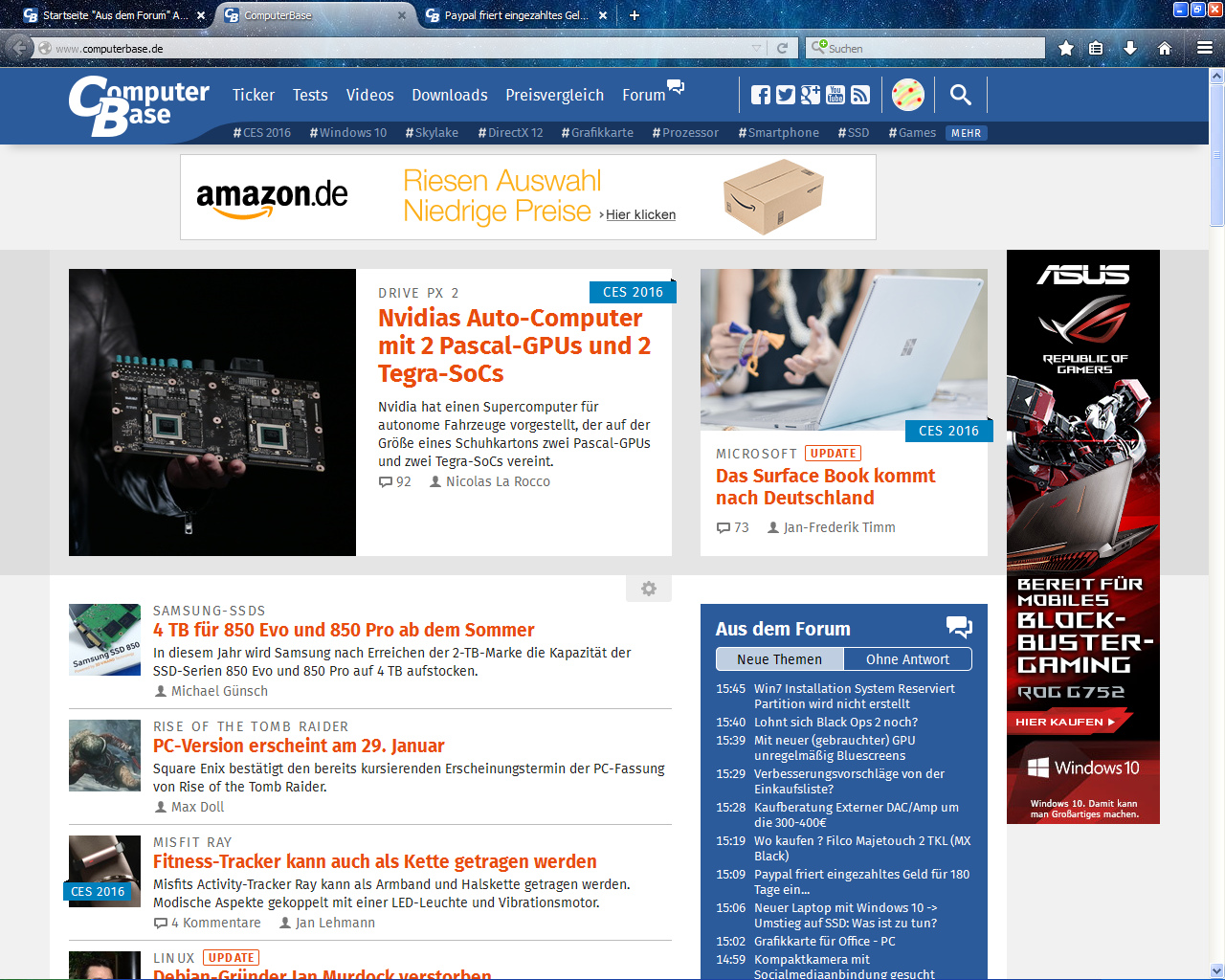Viewport: 1225px width, 980px height.
Task: Open a new tab with plus button
Action: 634,15
